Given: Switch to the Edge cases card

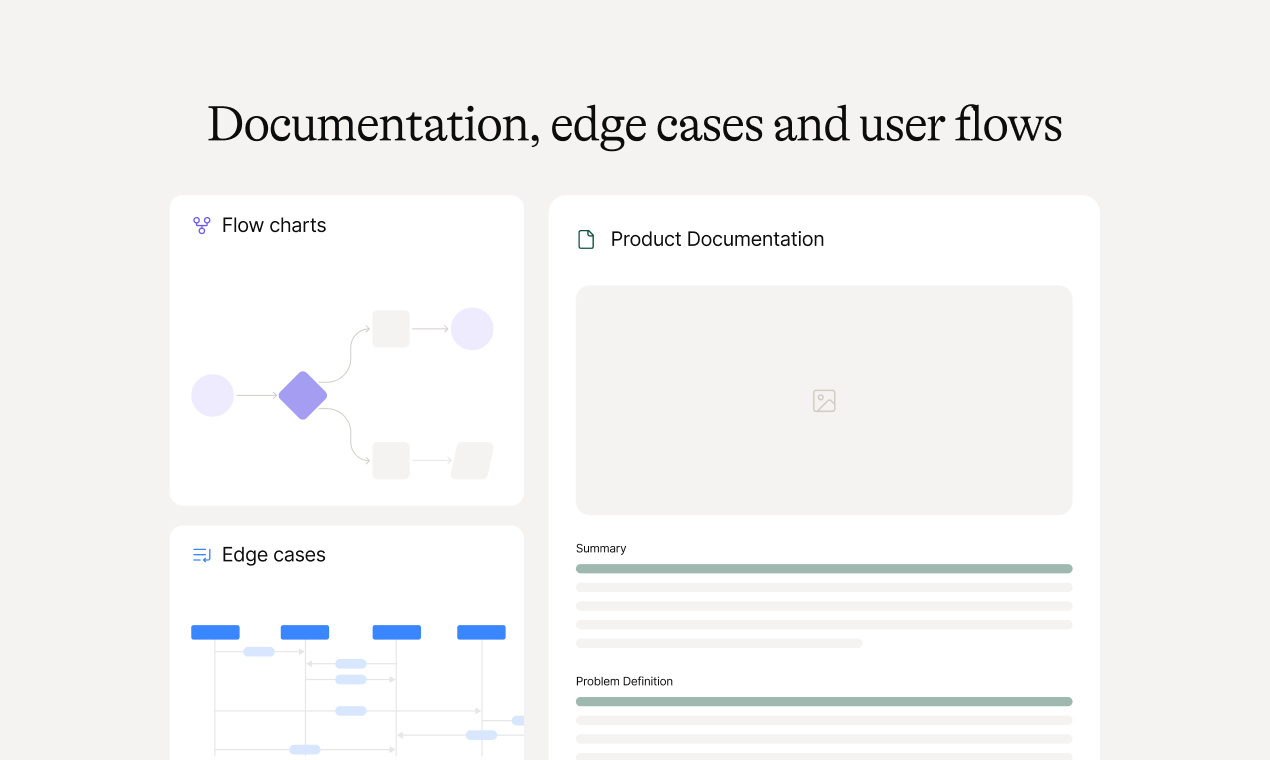Looking at the screenshot, I should click(347, 640).
